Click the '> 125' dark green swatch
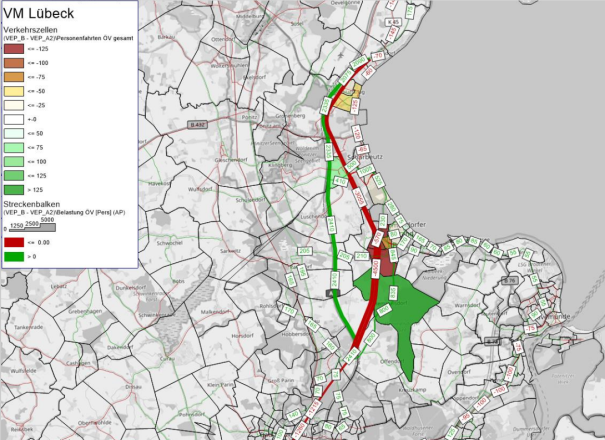605x440 pixels. 13,188
